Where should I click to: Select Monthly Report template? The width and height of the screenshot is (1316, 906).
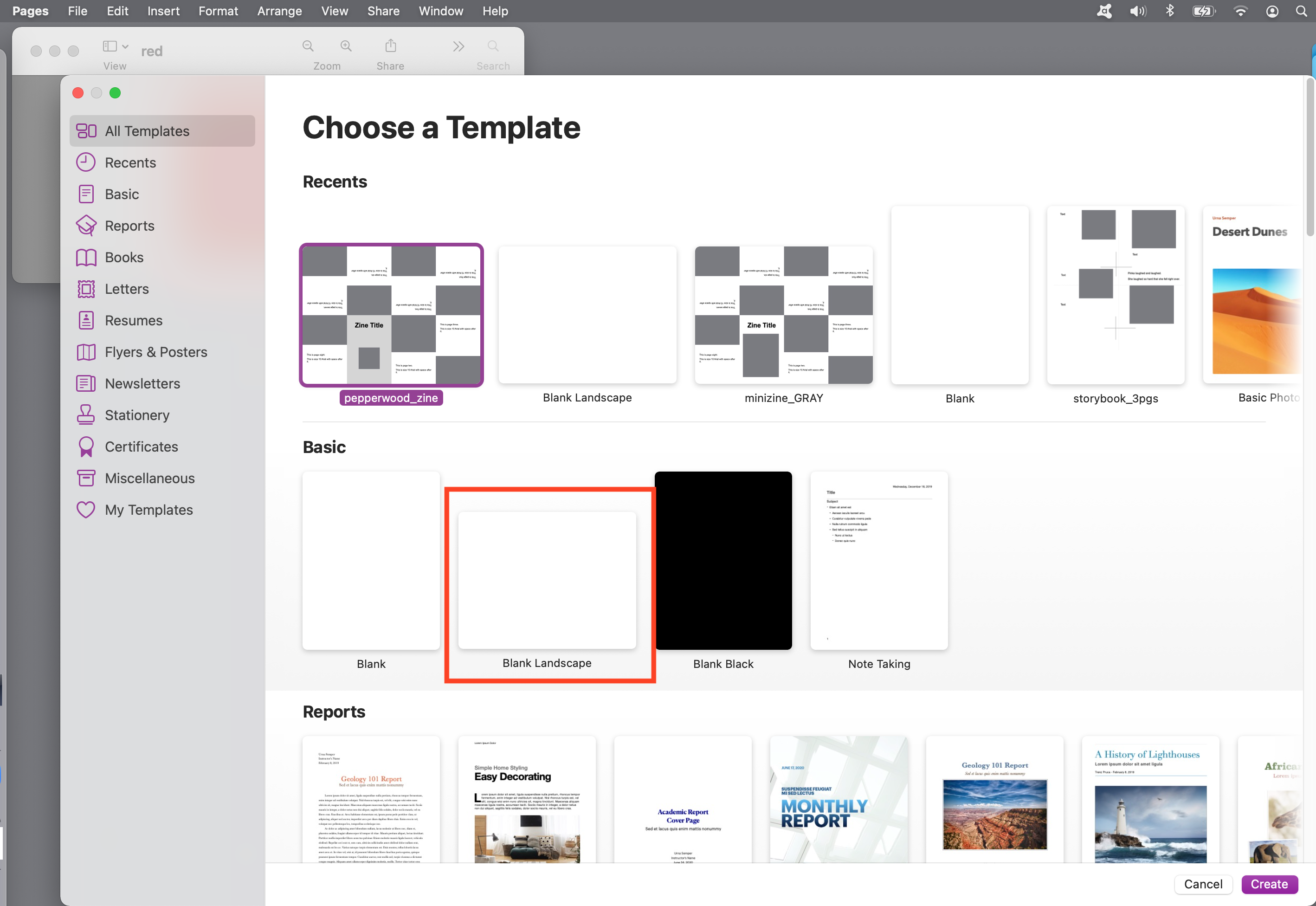839,799
